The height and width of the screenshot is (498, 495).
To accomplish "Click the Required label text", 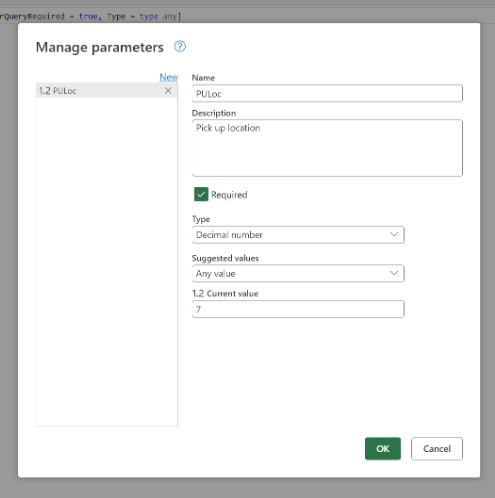I will [229, 195].
